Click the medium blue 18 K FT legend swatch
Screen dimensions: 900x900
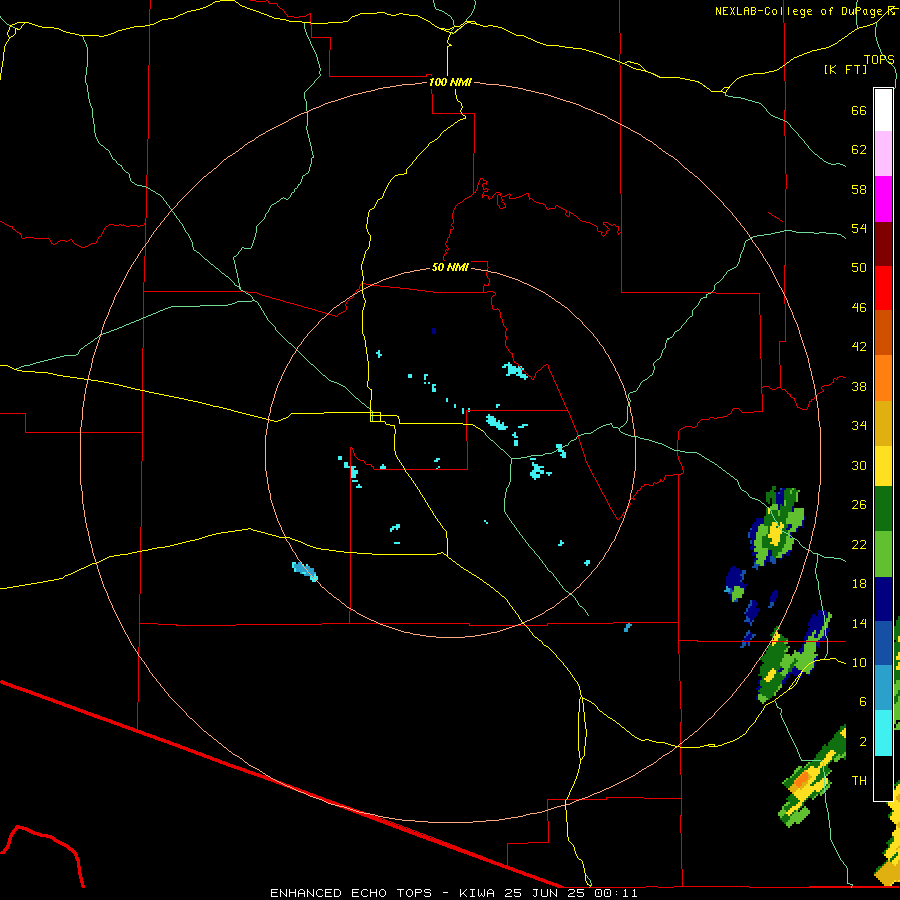883,642
